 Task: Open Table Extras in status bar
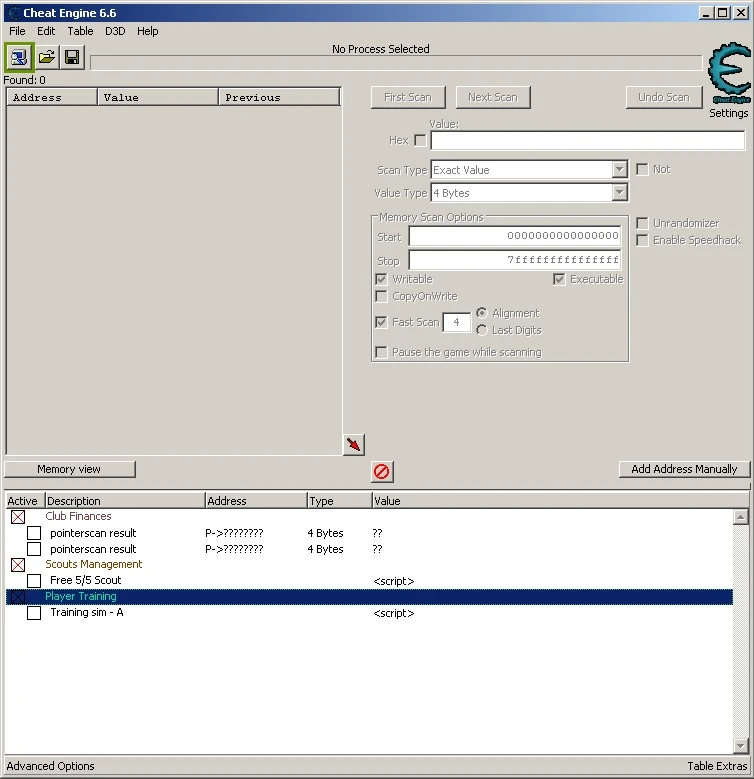(717, 766)
